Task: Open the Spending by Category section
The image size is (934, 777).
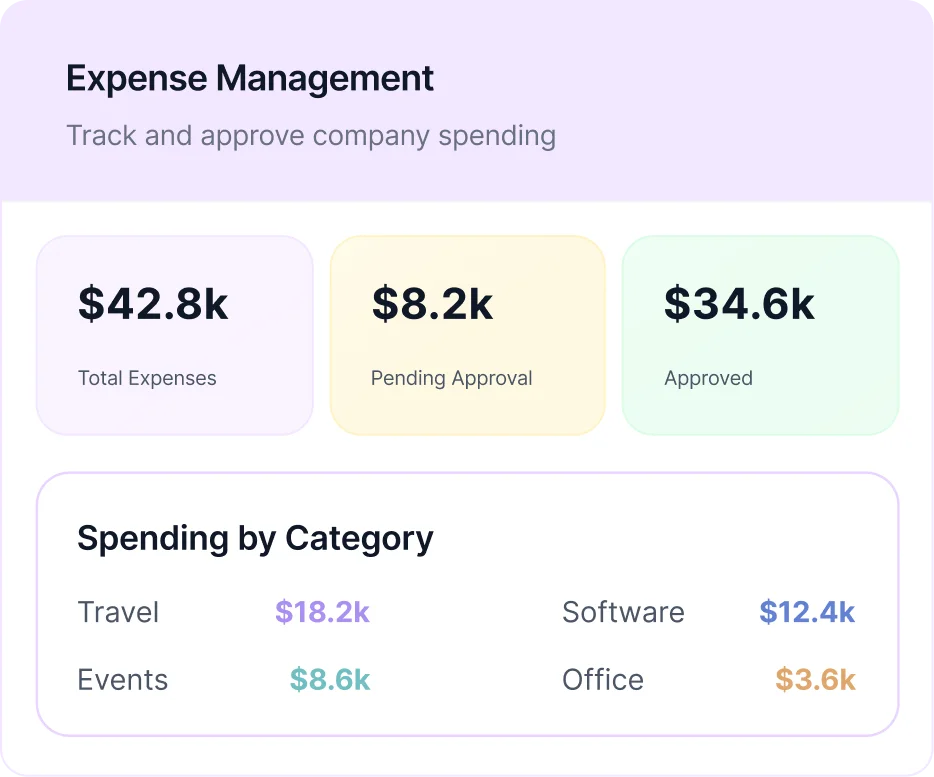Action: coord(255,538)
